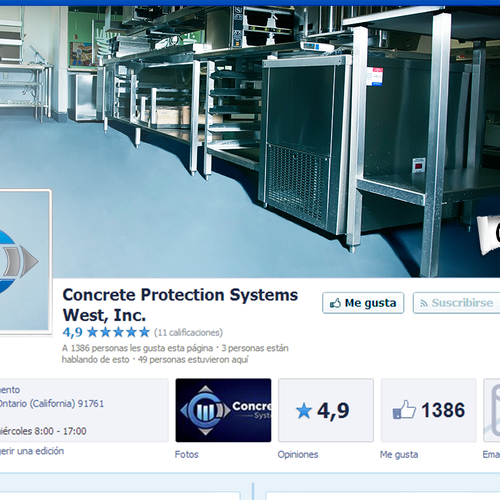Open the 4,9 Opiniones star tile
The height and width of the screenshot is (500, 500).
326,410
